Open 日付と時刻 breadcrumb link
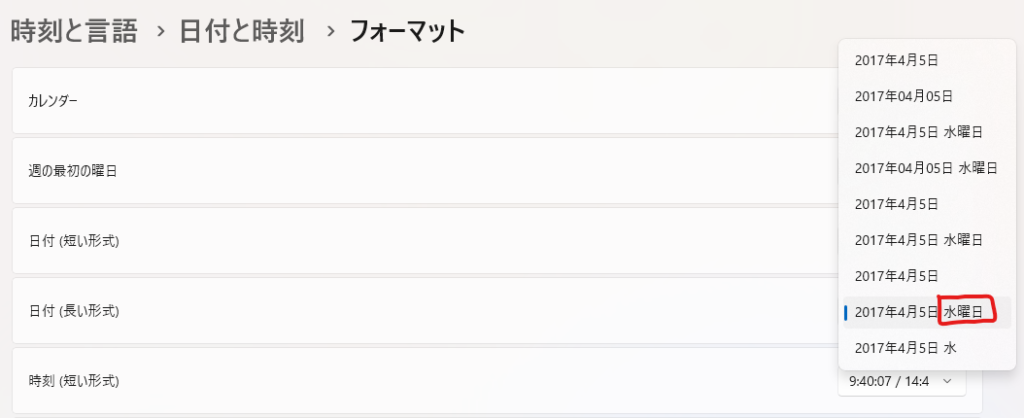The image size is (1024, 418). point(240,32)
